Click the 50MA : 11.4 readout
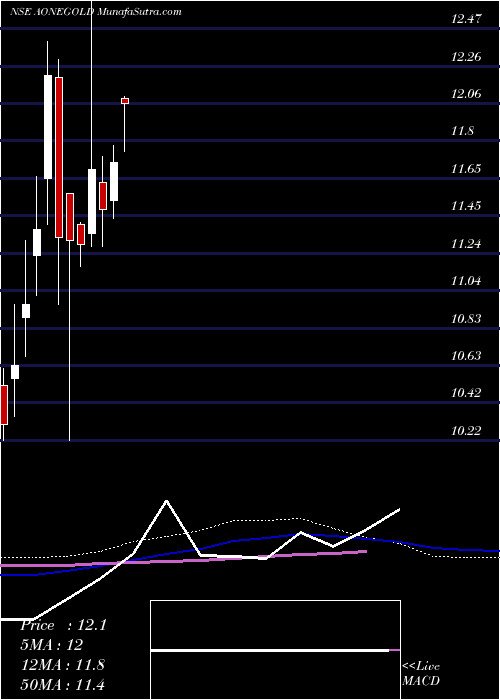 62,684
